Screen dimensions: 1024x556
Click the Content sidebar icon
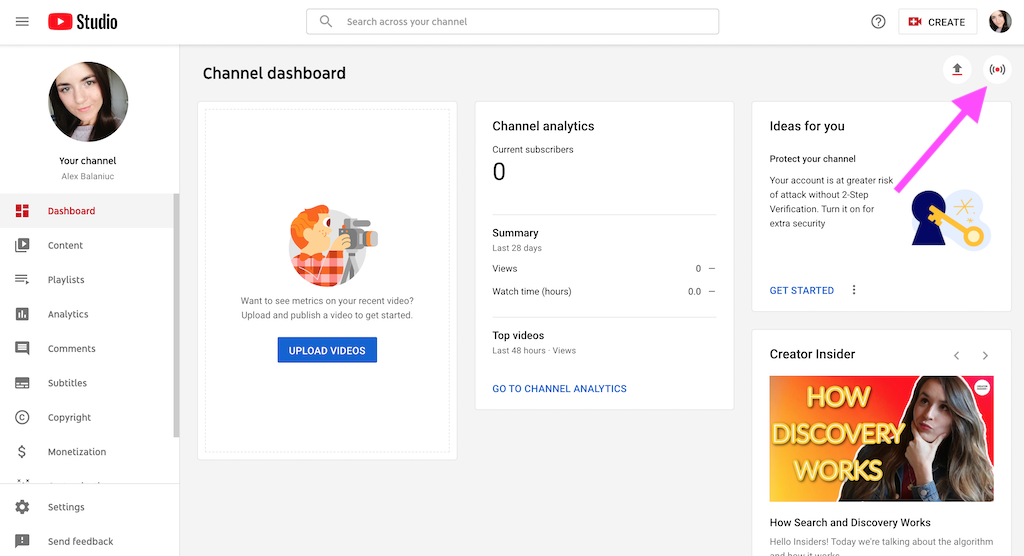22,245
